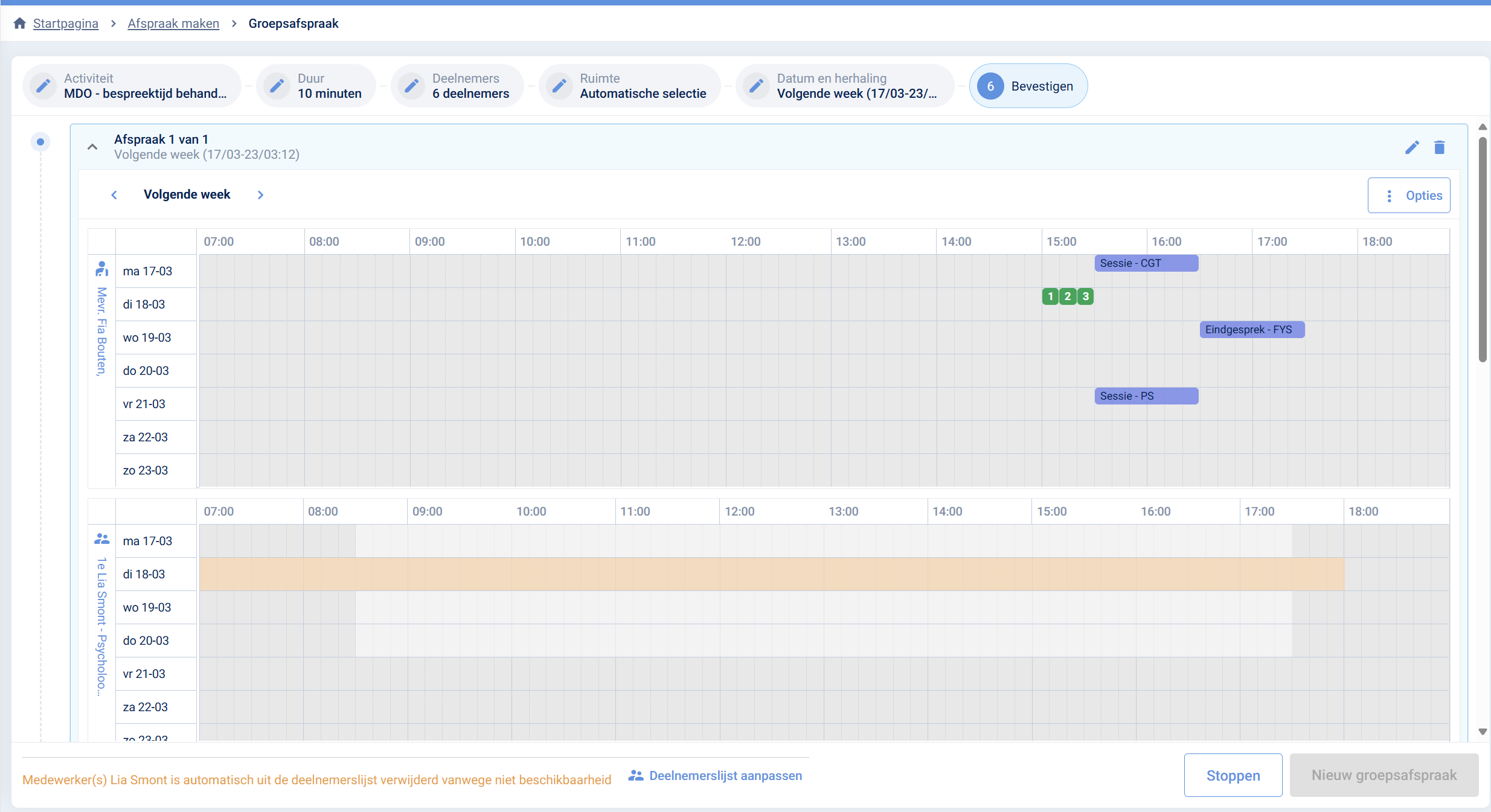Go to previous week with left chevron

114,195
